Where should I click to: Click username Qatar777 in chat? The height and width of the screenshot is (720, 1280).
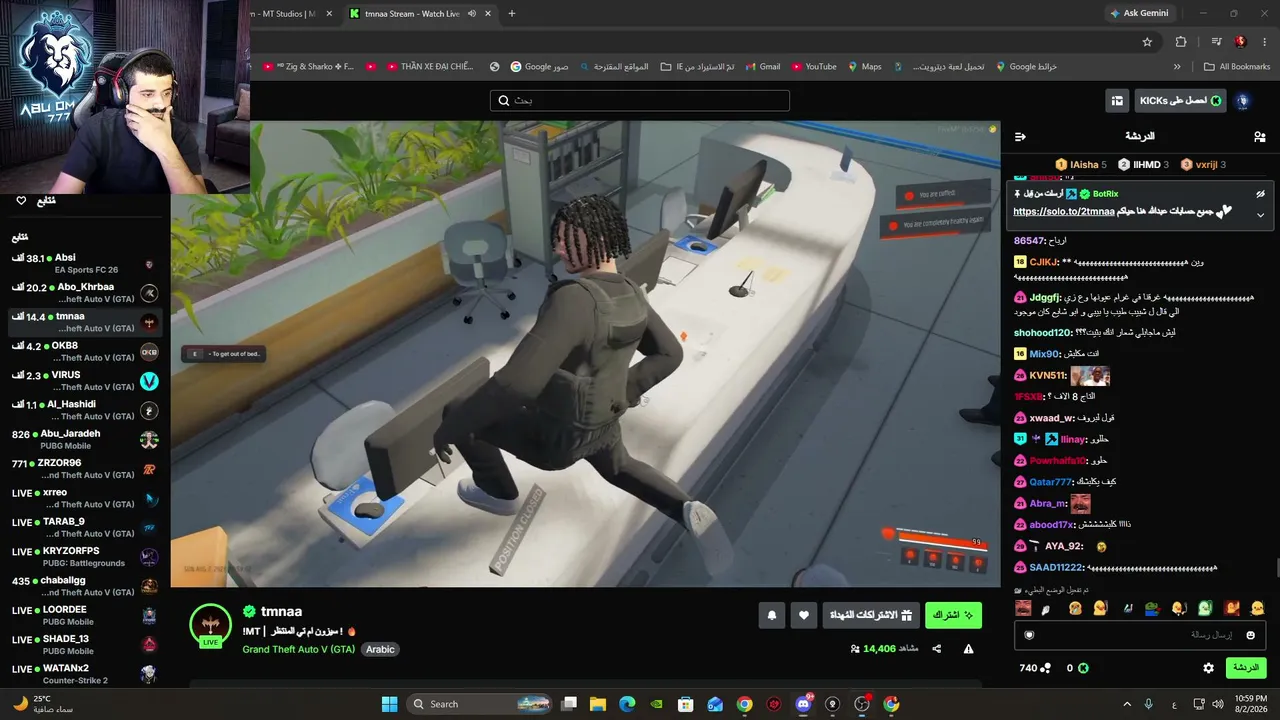(x=1051, y=482)
